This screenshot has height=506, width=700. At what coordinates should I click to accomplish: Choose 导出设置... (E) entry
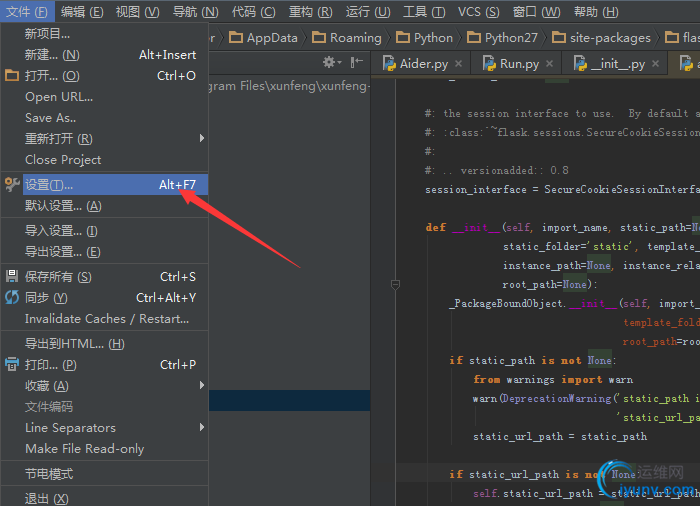pos(104,252)
